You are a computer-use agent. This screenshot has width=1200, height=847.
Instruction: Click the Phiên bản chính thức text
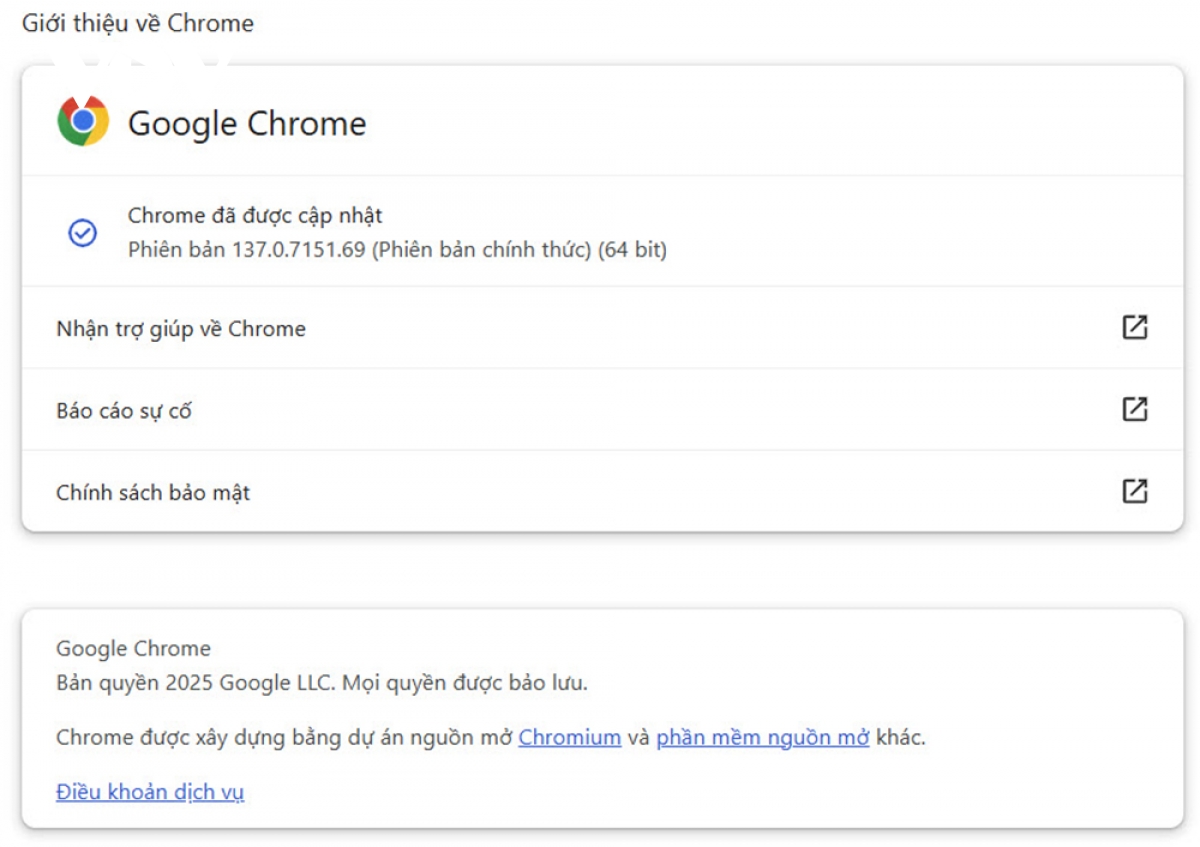point(482,250)
